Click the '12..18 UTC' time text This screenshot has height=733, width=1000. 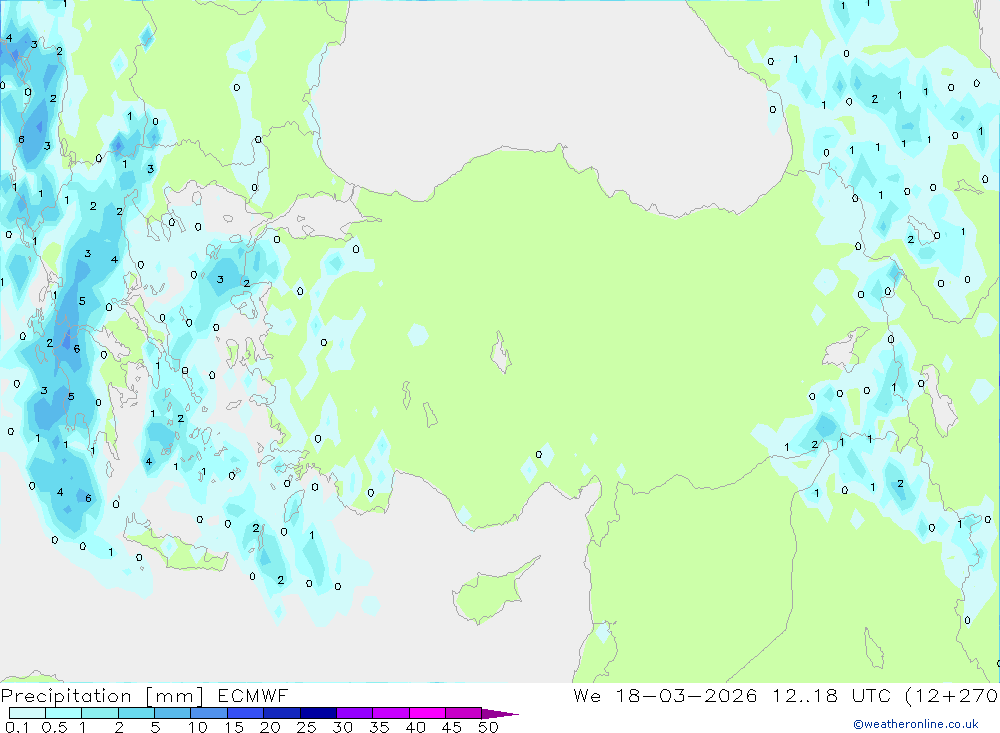pyautogui.click(x=831, y=695)
